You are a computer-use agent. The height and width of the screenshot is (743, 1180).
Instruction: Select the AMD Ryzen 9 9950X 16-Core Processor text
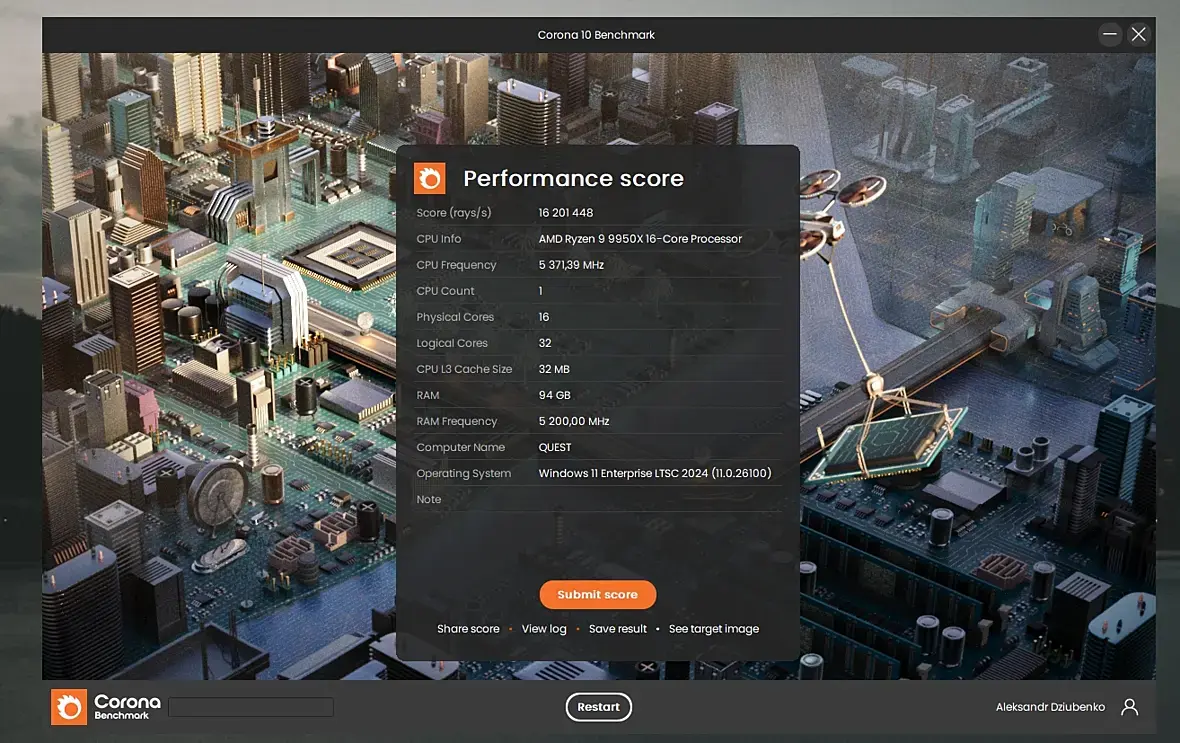coord(640,239)
